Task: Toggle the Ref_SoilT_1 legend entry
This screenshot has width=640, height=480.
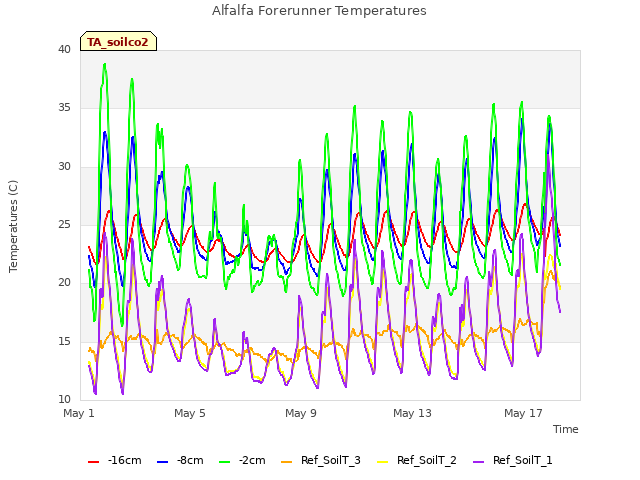Action: point(513,460)
